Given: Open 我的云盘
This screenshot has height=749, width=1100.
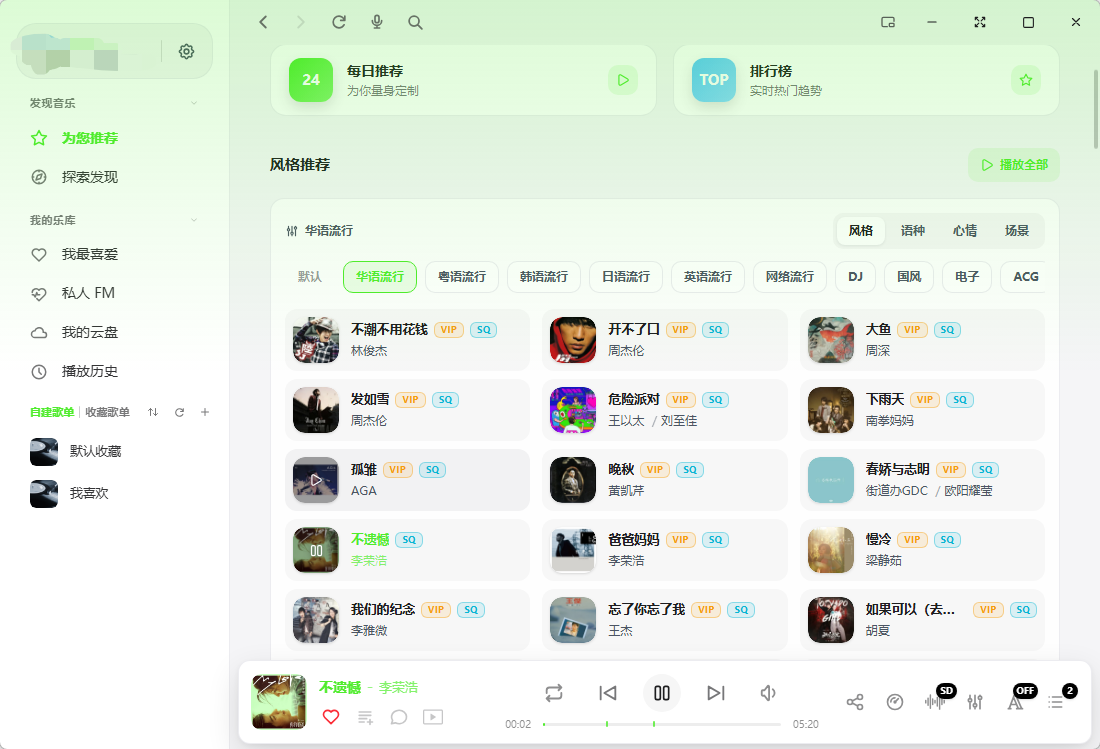Looking at the screenshot, I should [x=90, y=332].
